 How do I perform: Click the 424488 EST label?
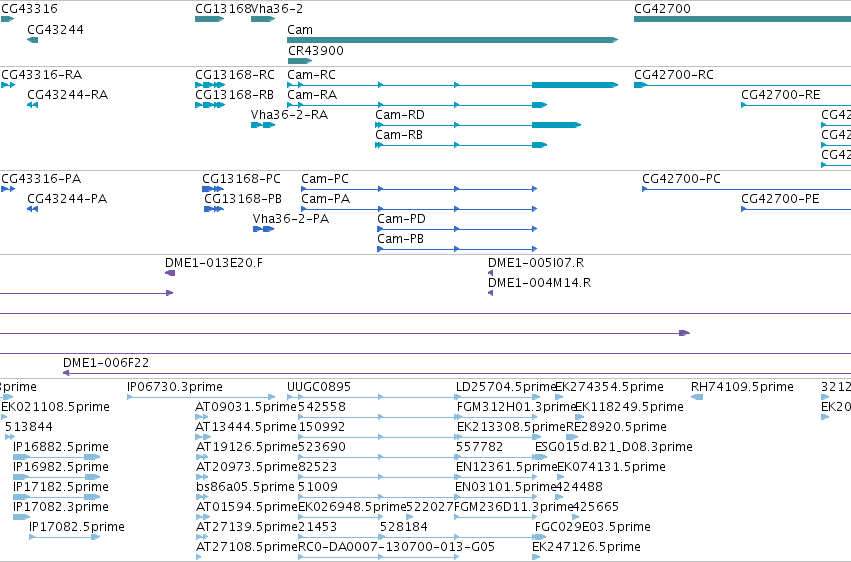point(579,488)
